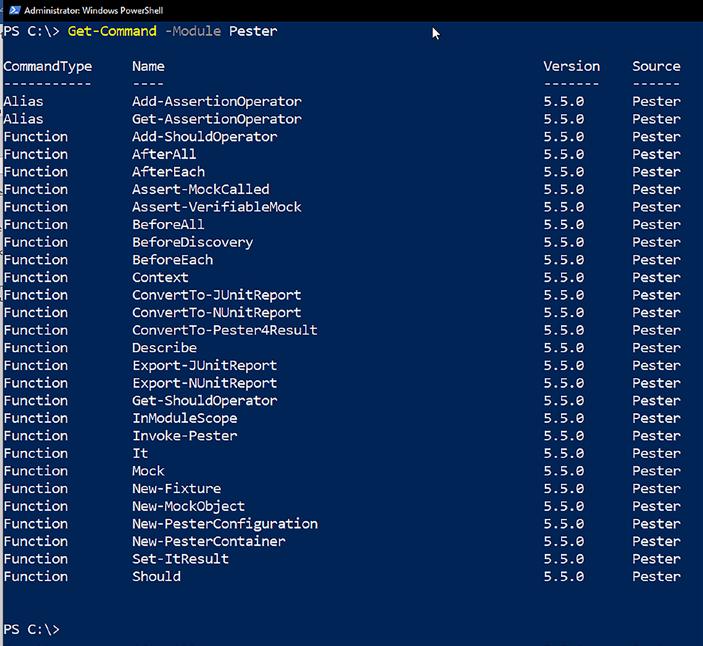
Task: Click the Name column header
Action: [148, 66]
